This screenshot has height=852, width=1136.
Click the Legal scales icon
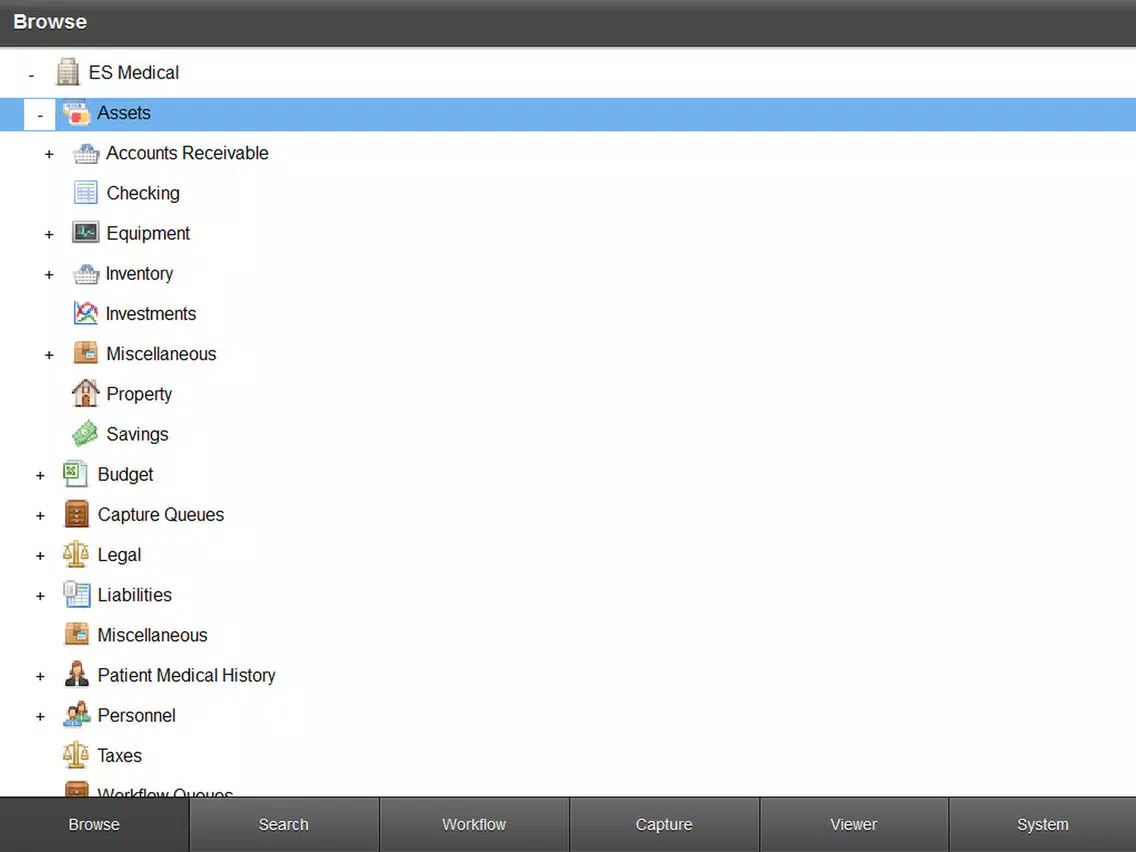(x=76, y=554)
